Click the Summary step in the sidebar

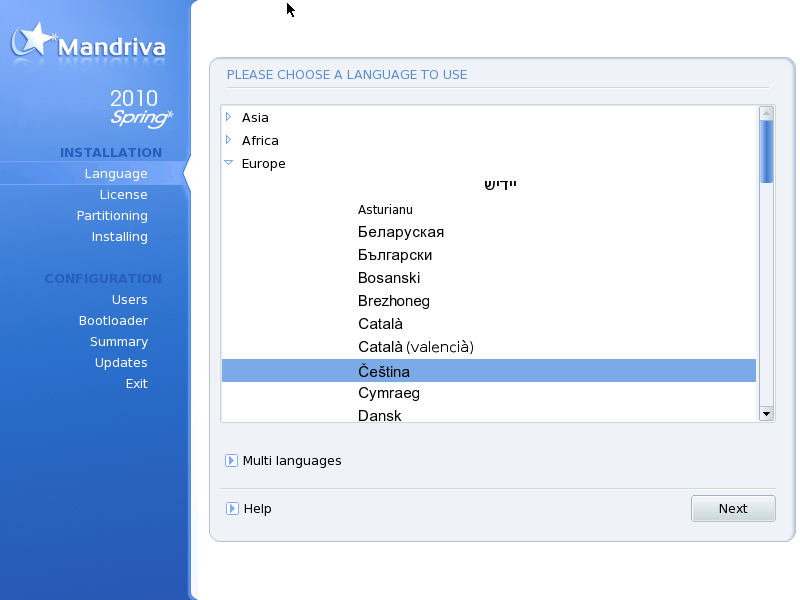point(119,342)
